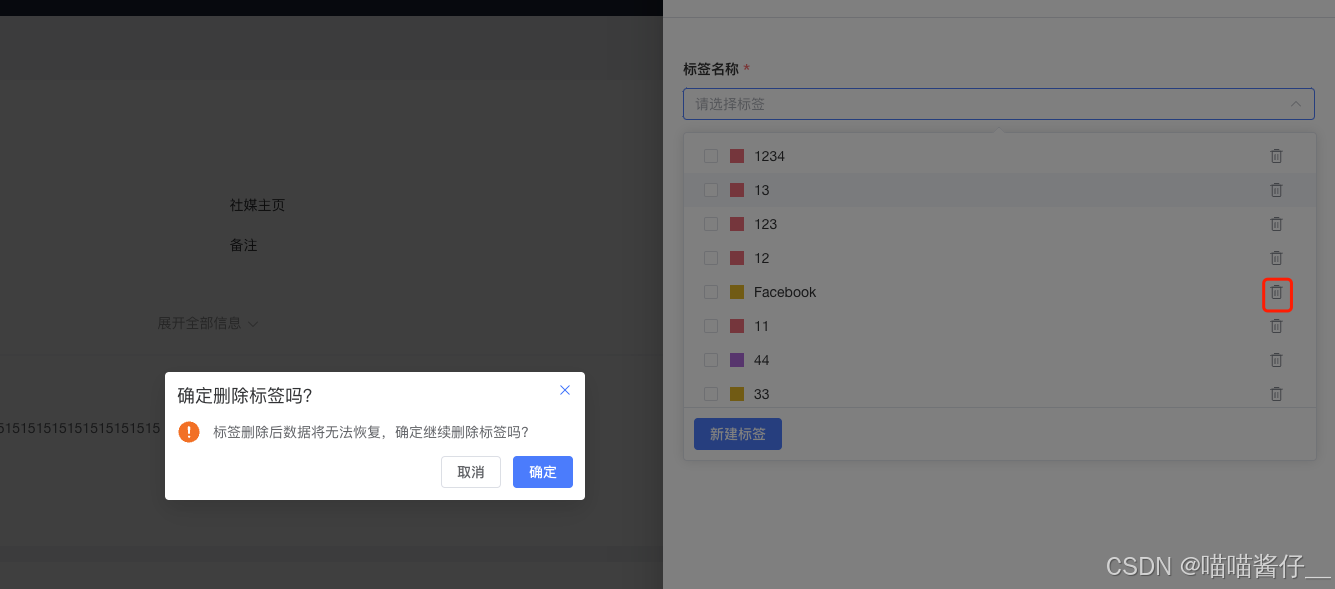Click the trash icon beside tag 13
The width and height of the screenshot is (1335, 589).
[x=1276, y=190]
